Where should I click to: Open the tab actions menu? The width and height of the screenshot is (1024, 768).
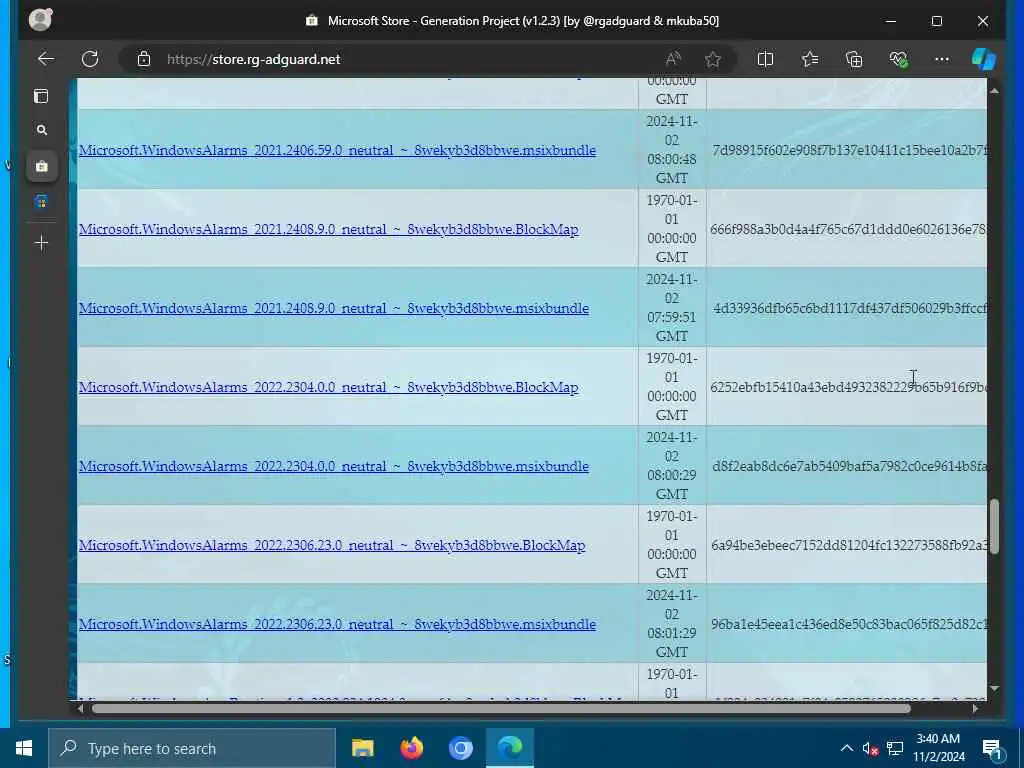tap(41, 97)
